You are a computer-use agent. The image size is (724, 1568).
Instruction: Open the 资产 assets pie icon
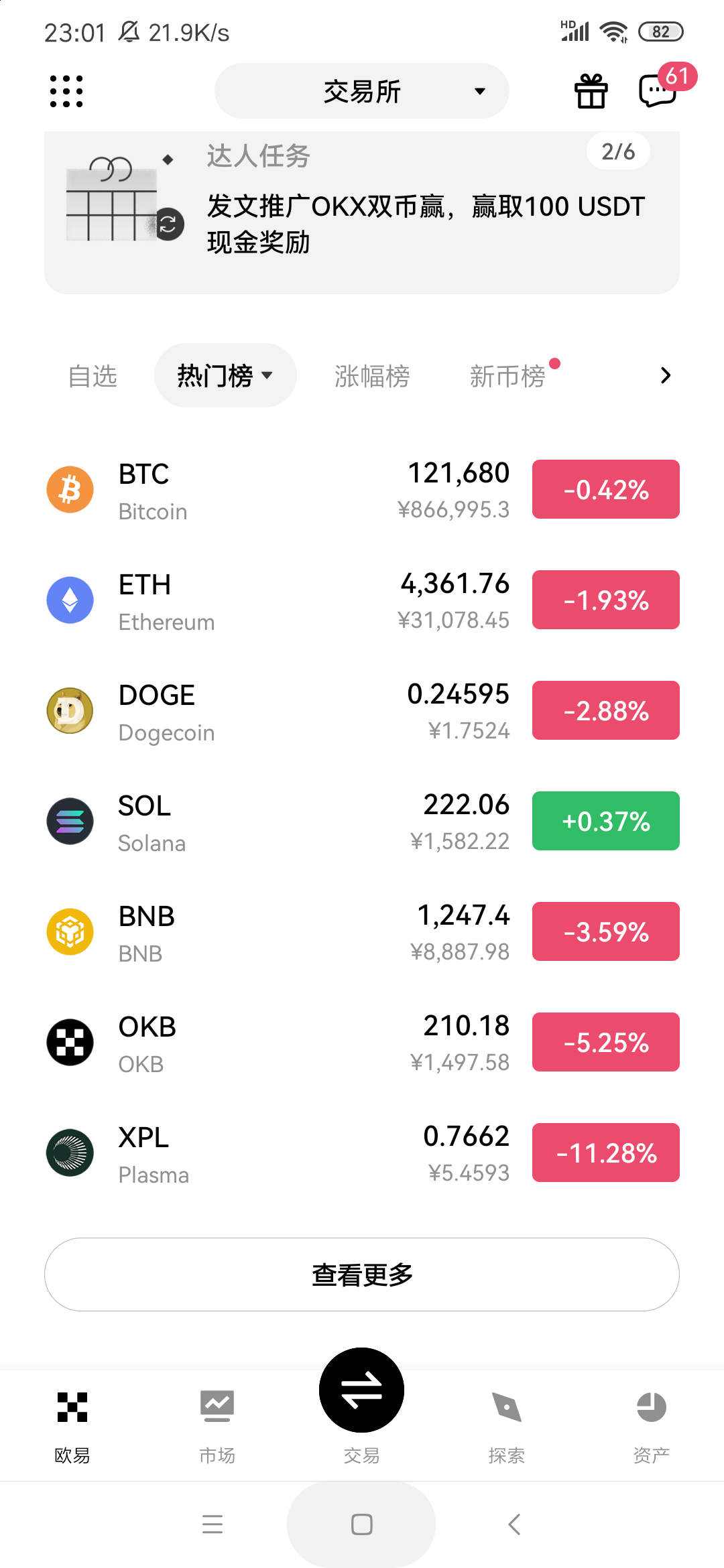coord(651,1407)
